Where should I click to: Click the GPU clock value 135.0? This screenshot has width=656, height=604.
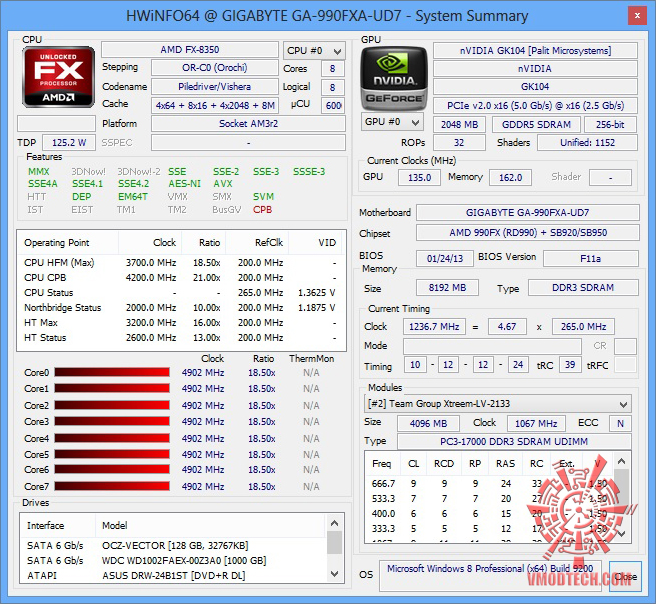coord(419,177)
